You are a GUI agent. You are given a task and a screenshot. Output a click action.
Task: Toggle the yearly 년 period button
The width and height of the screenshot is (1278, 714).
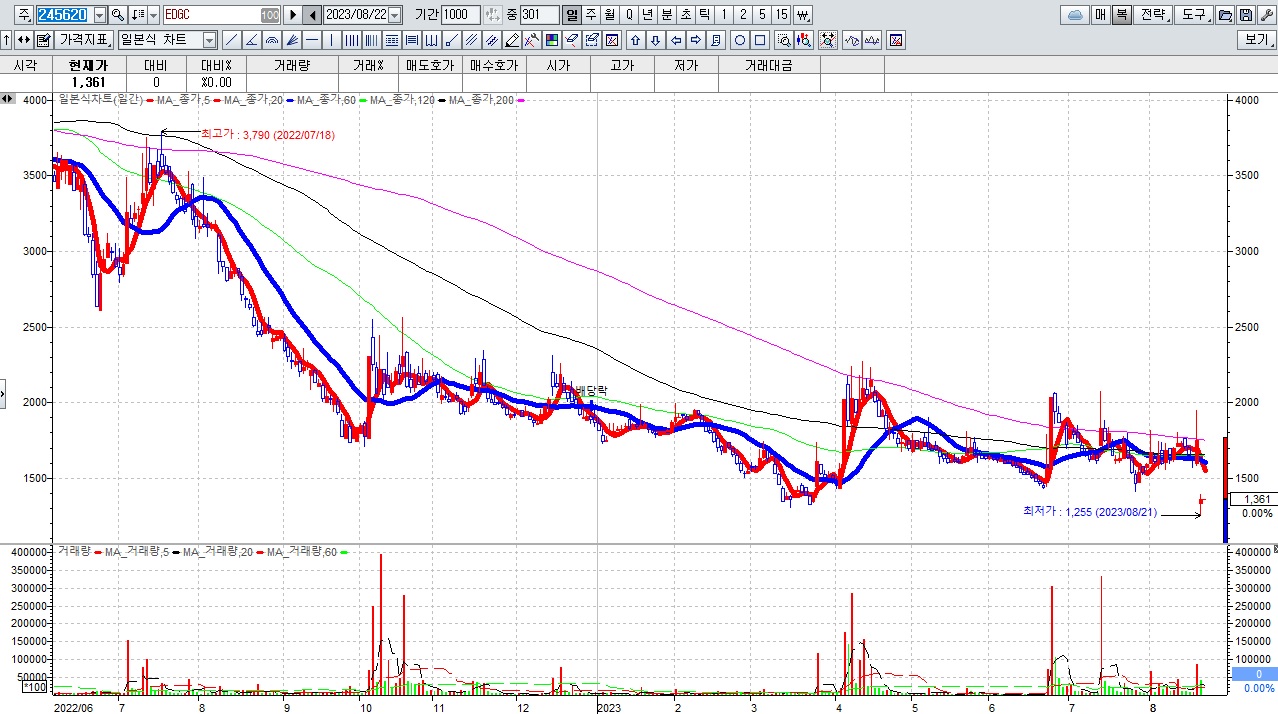coord(647,15)
